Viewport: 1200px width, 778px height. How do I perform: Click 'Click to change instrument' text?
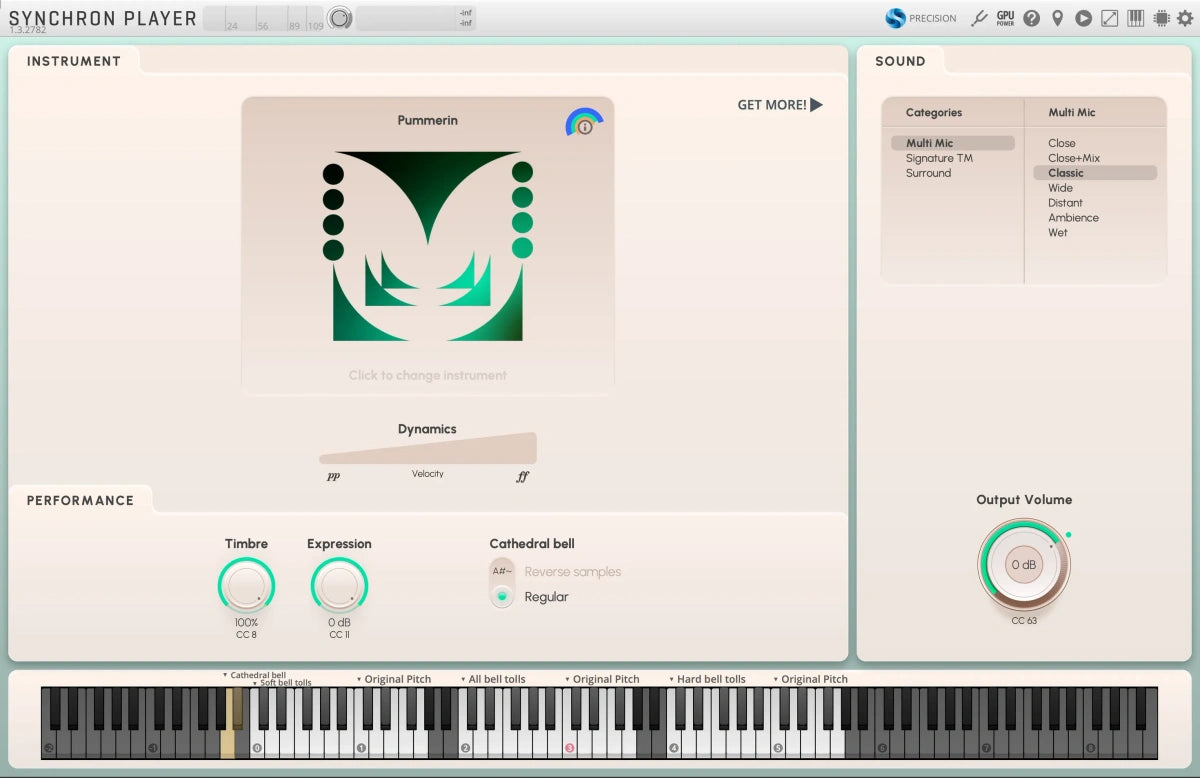428,375
